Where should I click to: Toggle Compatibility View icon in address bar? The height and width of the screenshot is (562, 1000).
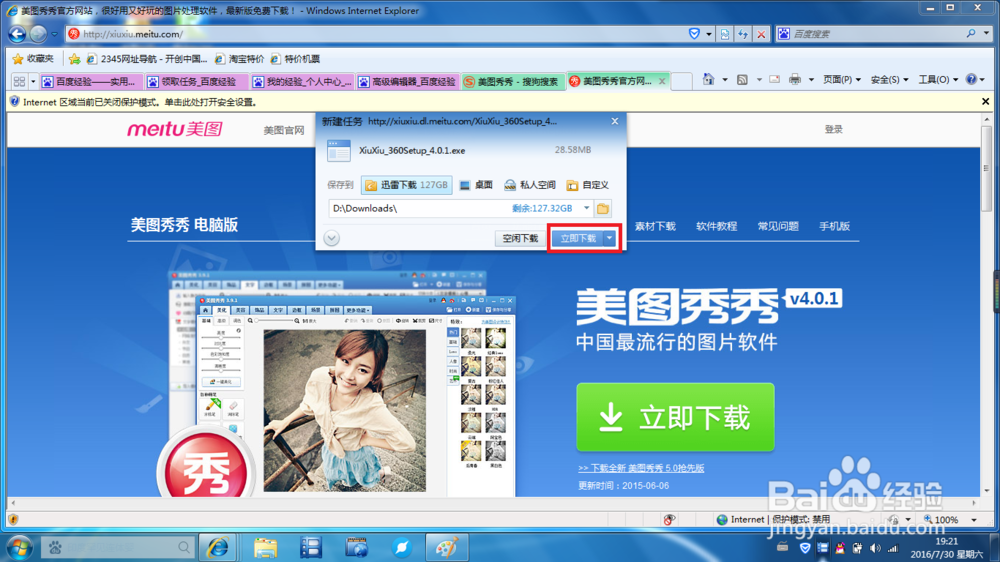coord(725,34)
